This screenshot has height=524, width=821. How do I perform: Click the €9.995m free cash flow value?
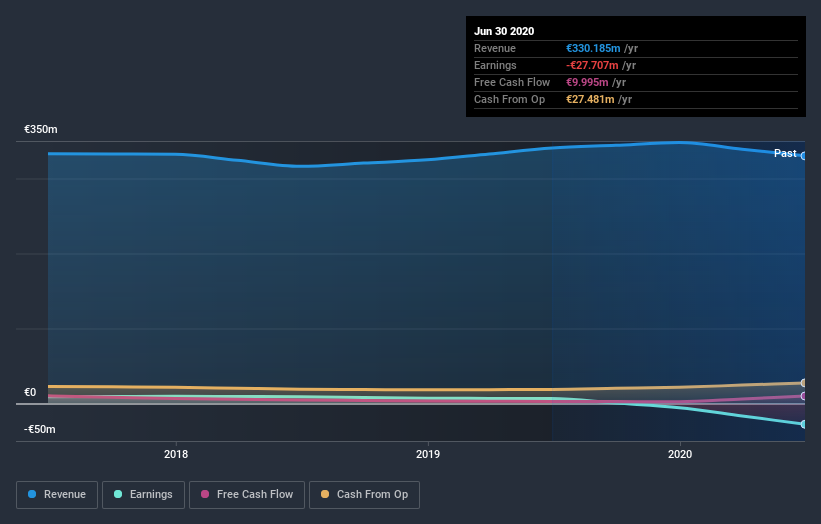tap(587, 82)
